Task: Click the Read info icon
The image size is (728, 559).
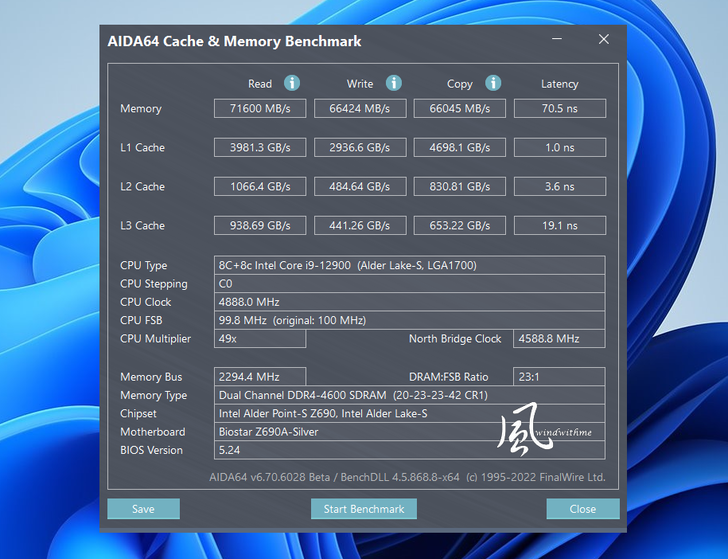Action: point(292,83)
